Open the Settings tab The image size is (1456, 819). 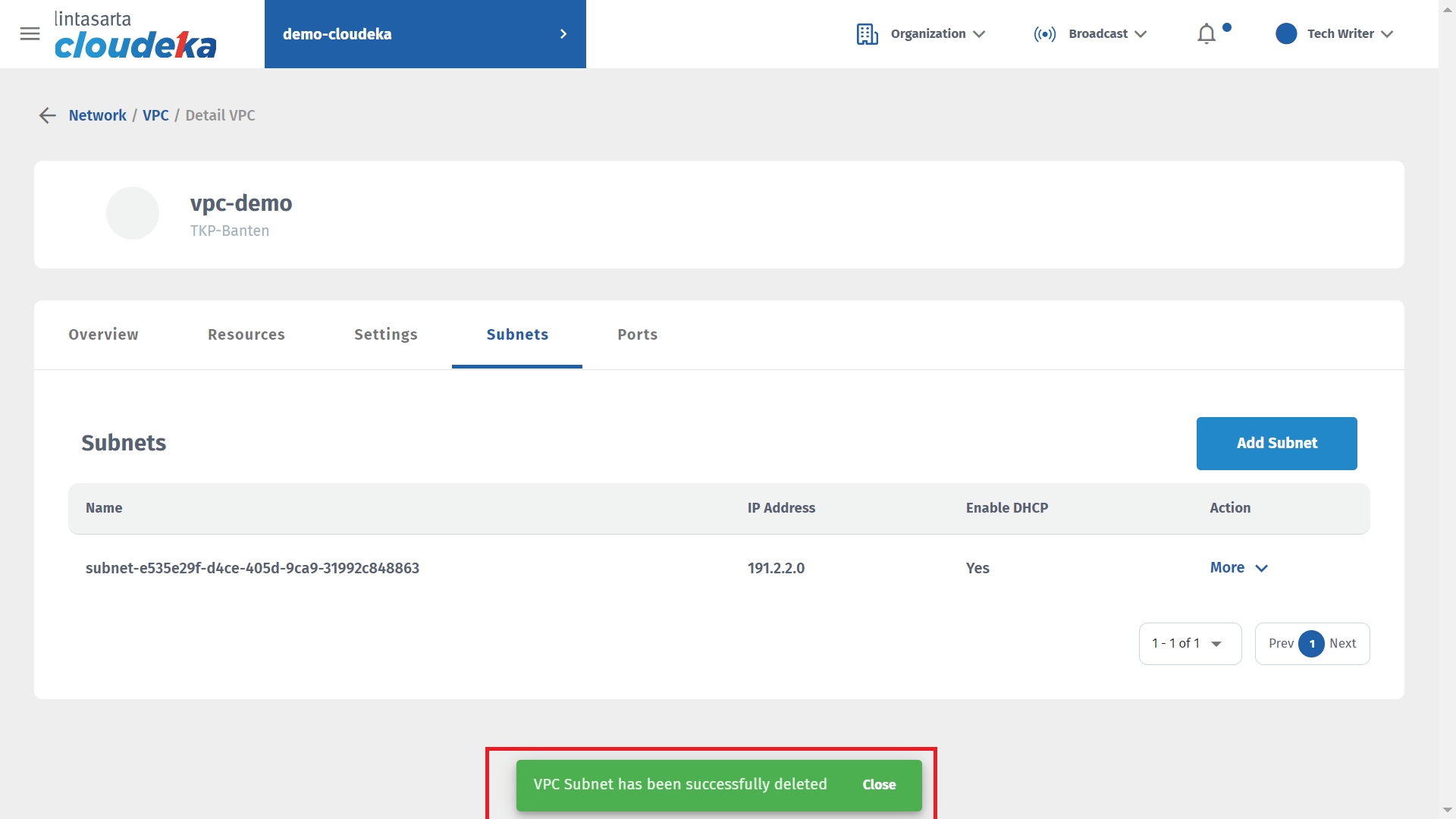coord(385,334)
